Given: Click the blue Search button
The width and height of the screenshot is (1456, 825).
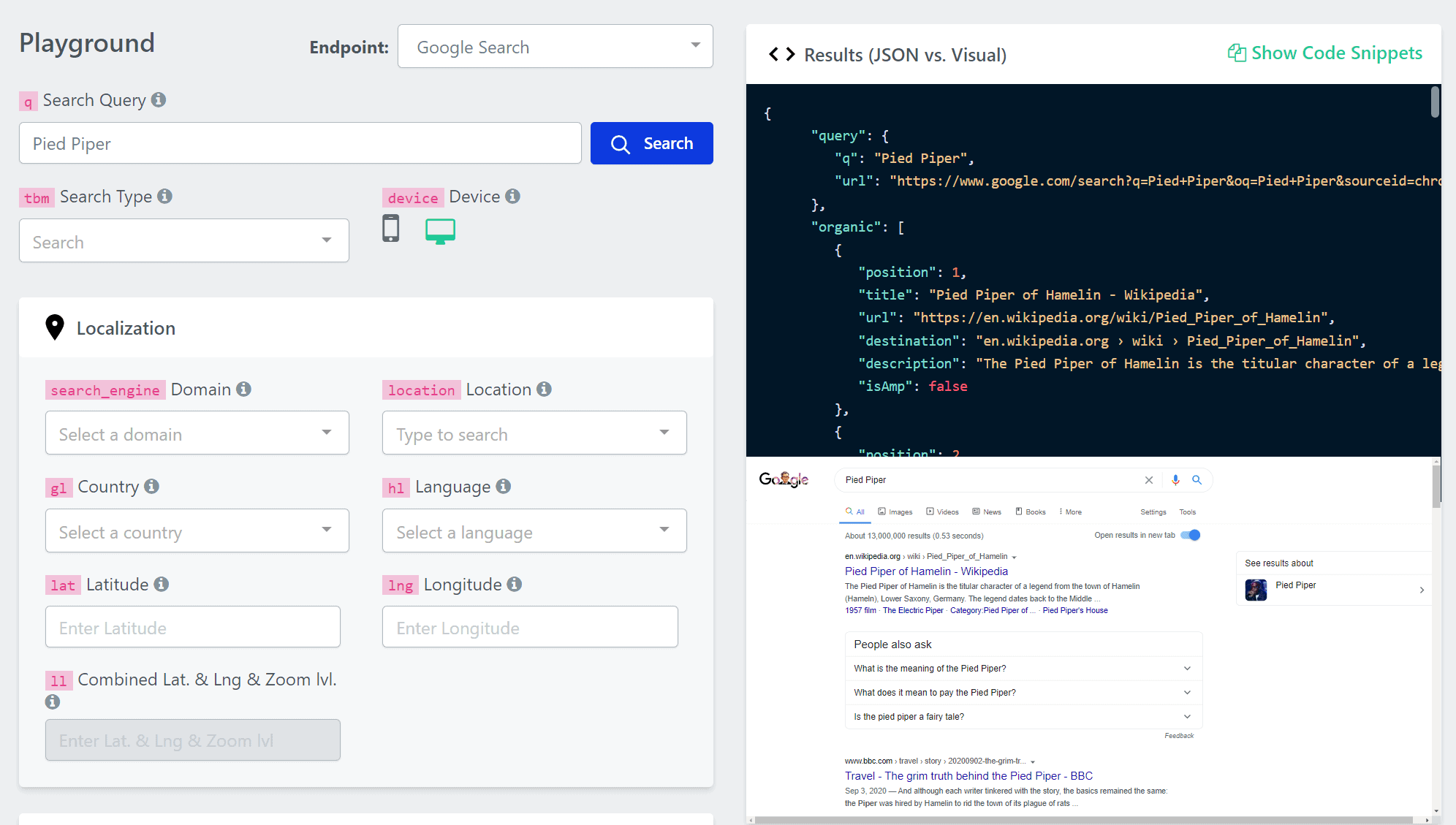Looking at the screenshot, I should [x=651, y=143].
